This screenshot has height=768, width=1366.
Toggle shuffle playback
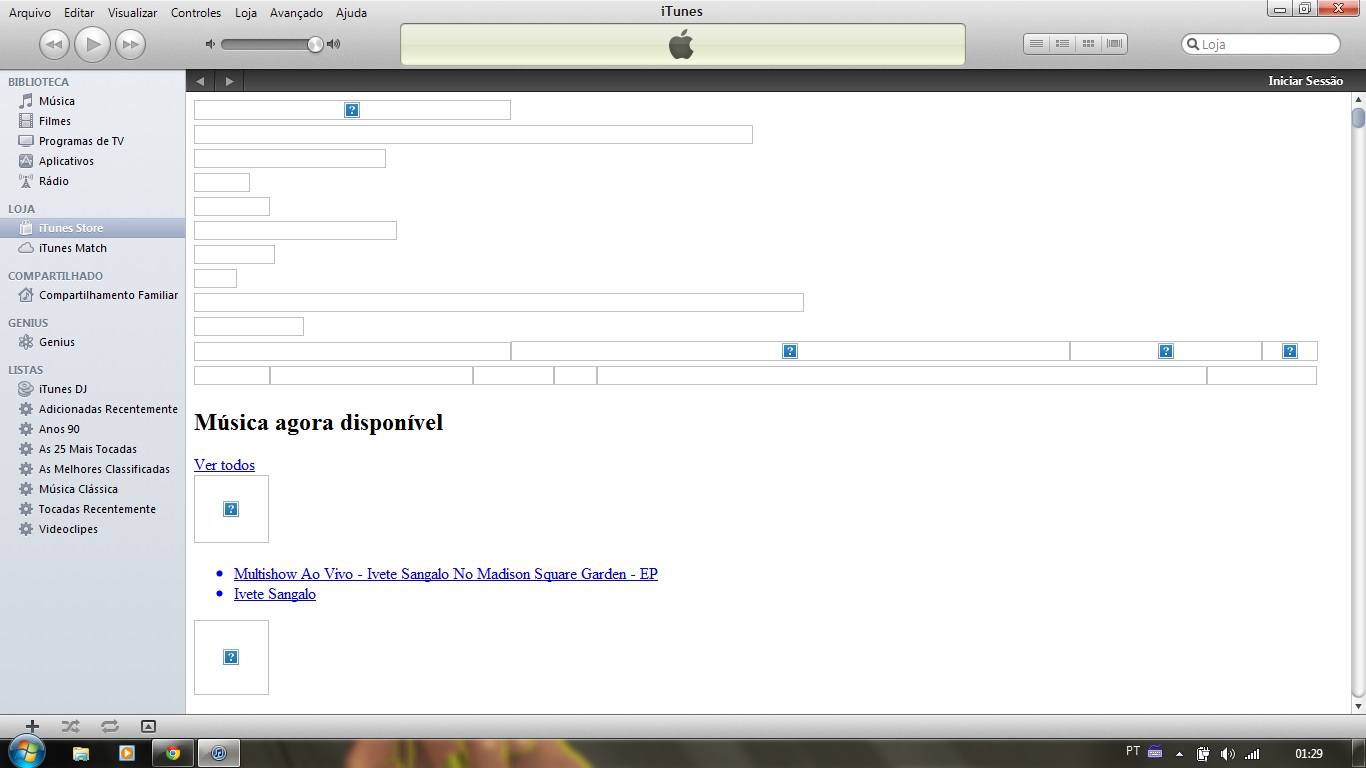tap(70, 727)
